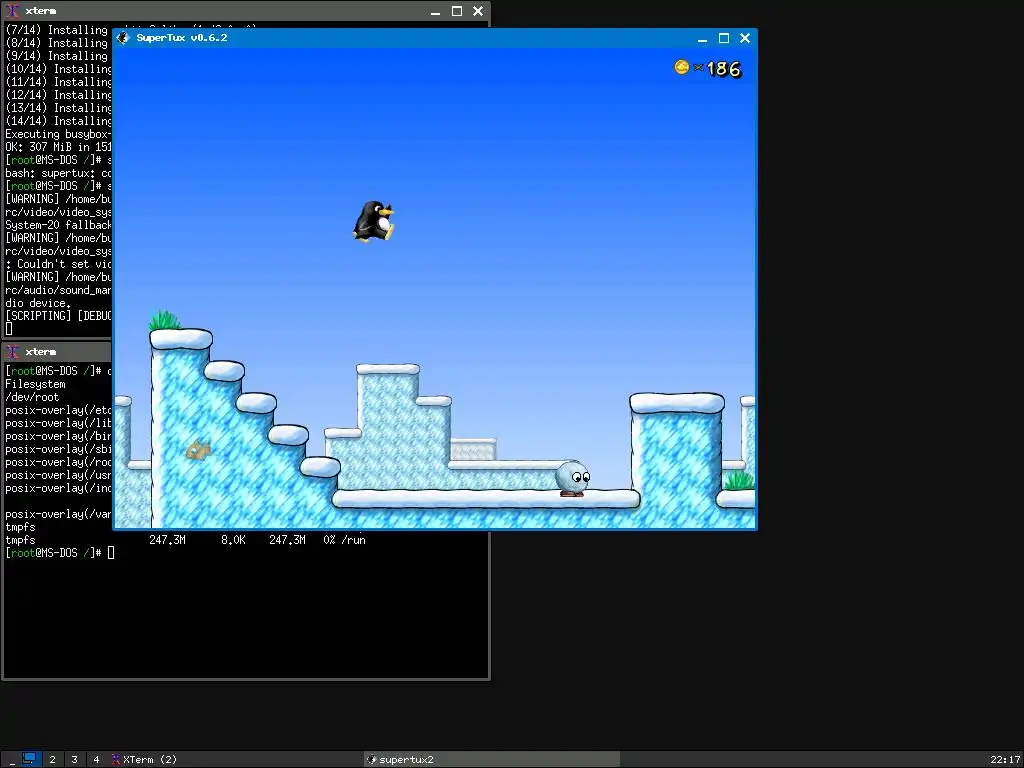This screenshot has width=1024, height=768.
Task: Click the X icon of the lower xterm window
Action: [12, 352]
